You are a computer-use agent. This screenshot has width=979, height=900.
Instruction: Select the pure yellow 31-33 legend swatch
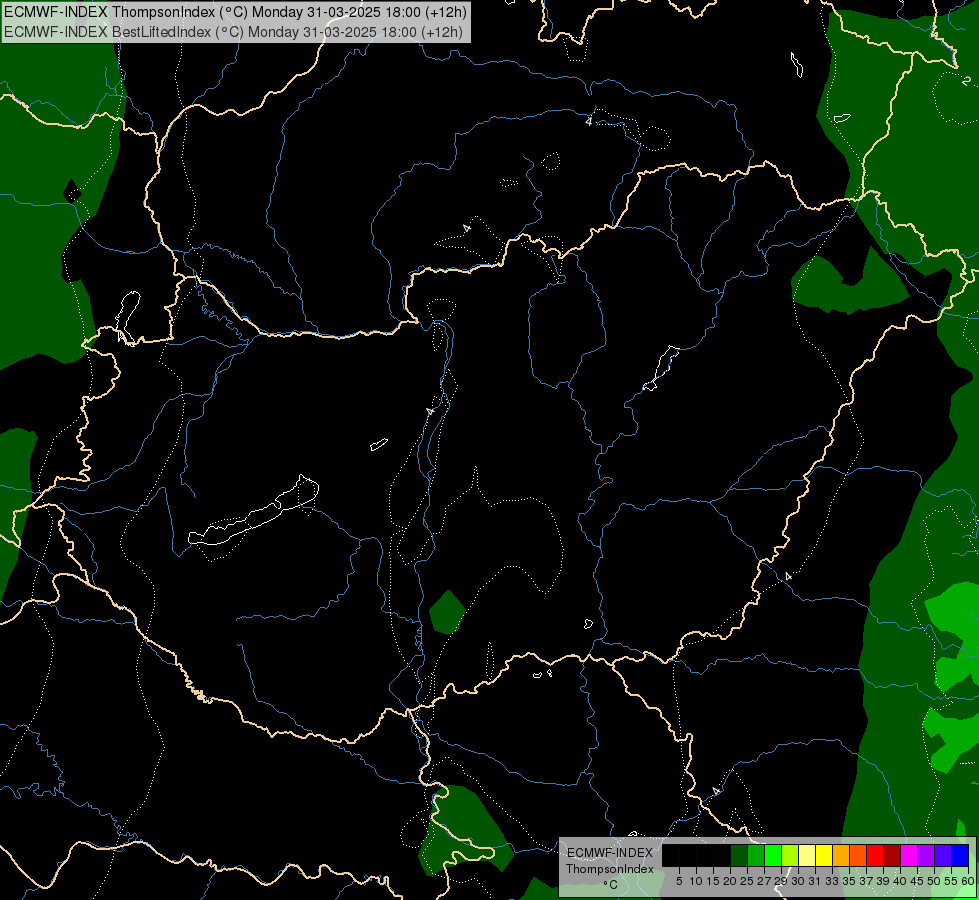point(824,855)
